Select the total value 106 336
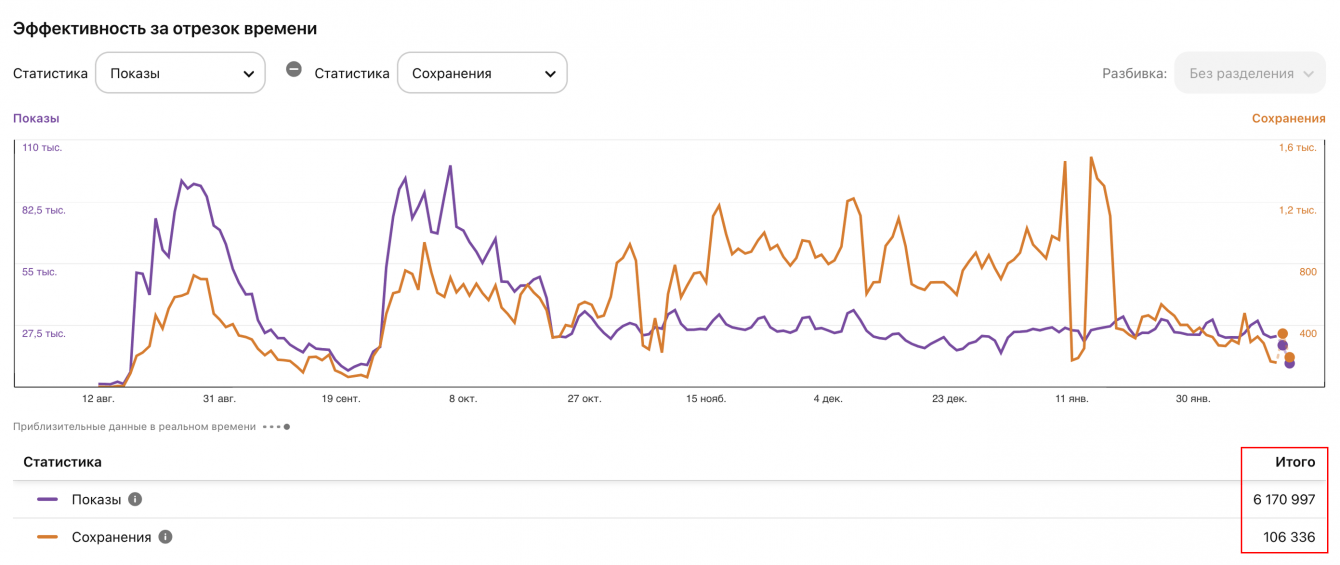Screen dimensions: 1340x565 (x=1290, y=537)
